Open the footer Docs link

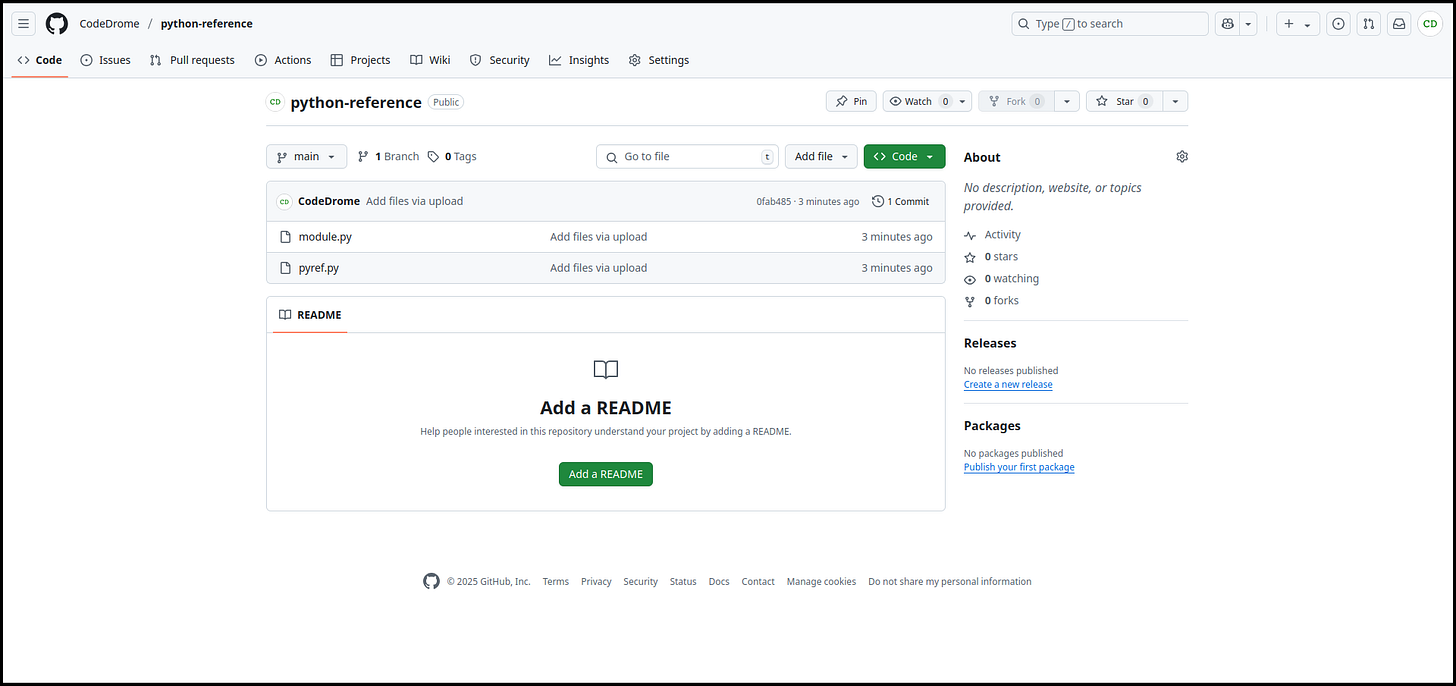point(719,582)
